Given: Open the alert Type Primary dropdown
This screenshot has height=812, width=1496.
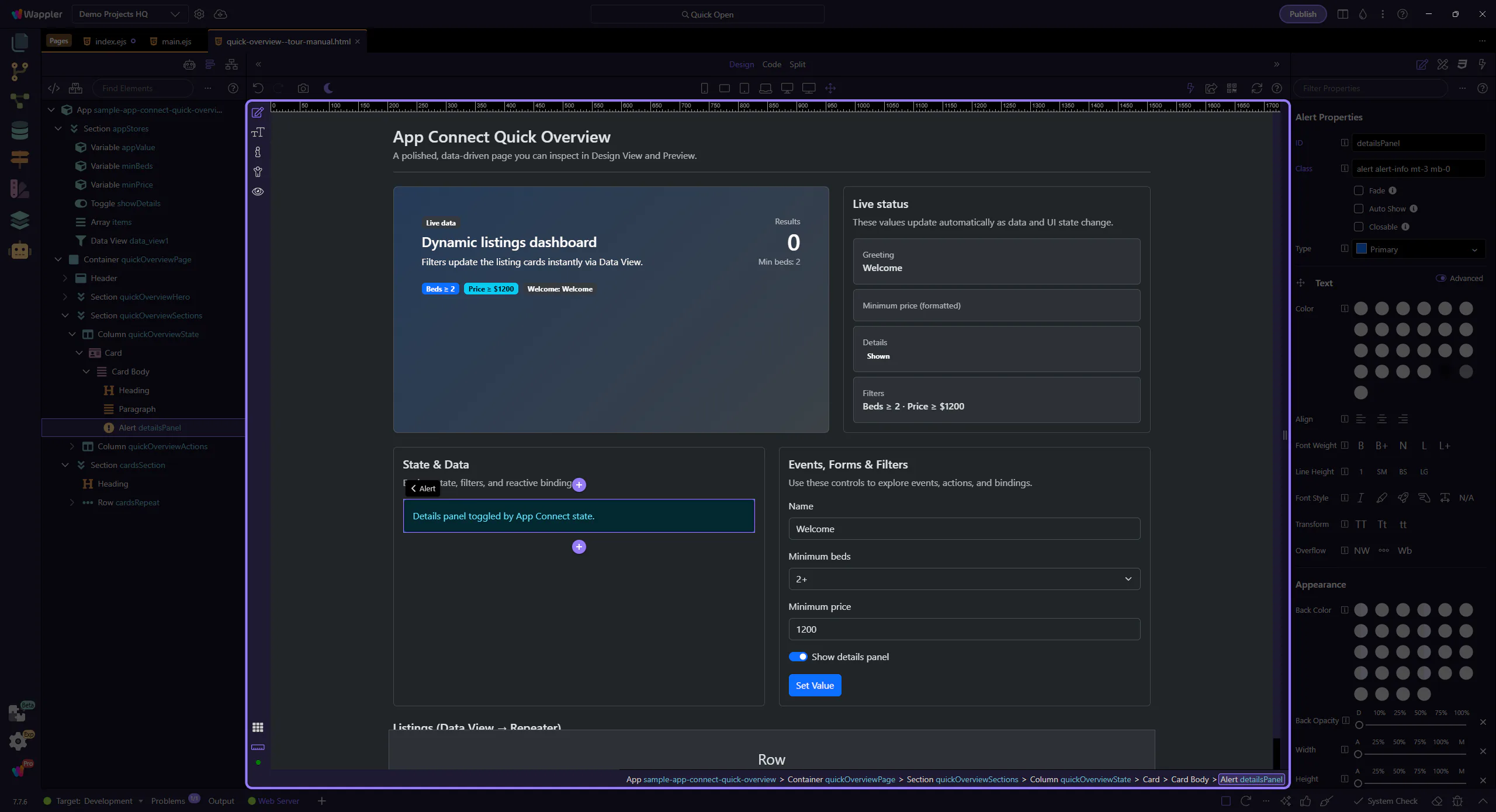Looking at the screenshot, I should [1419, 249].
